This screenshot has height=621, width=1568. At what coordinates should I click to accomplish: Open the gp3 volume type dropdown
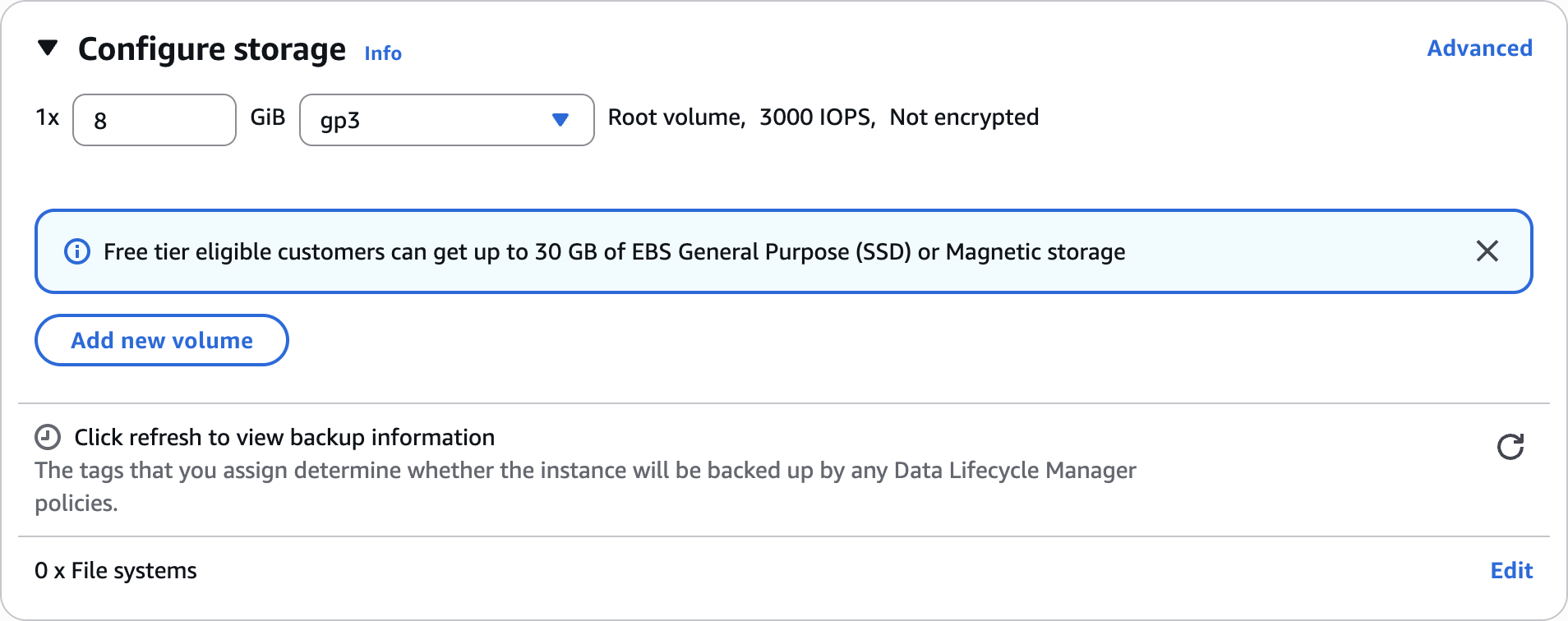446,120
